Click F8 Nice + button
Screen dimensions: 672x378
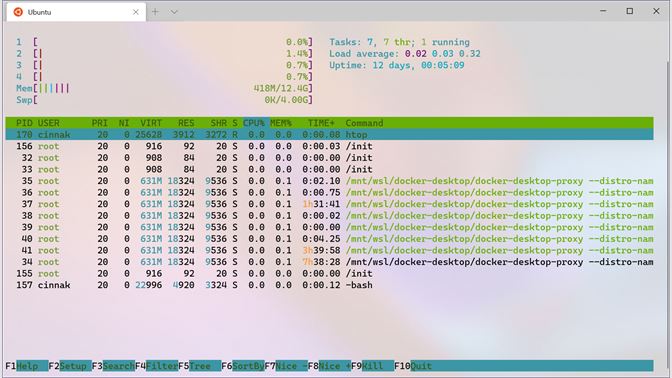[x=330, y=366]
